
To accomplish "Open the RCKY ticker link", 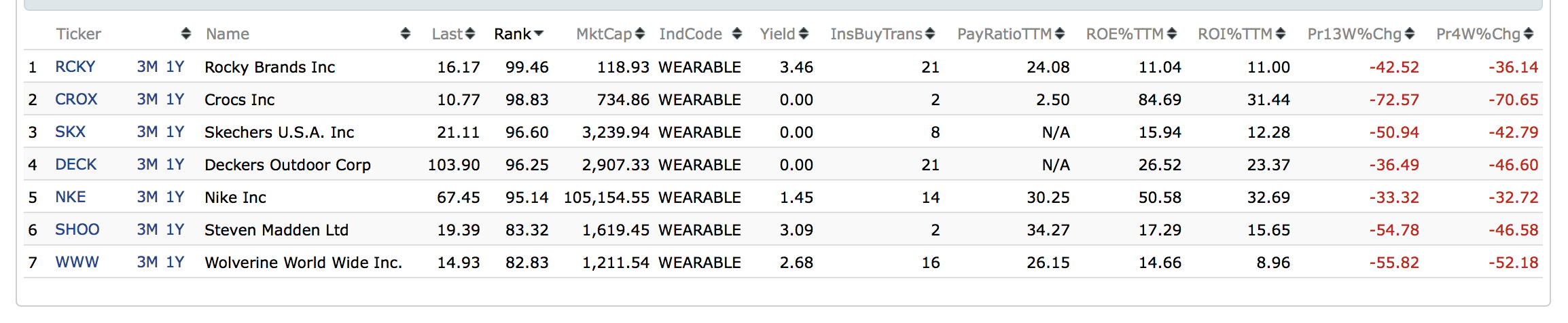I will click(75, 67).
